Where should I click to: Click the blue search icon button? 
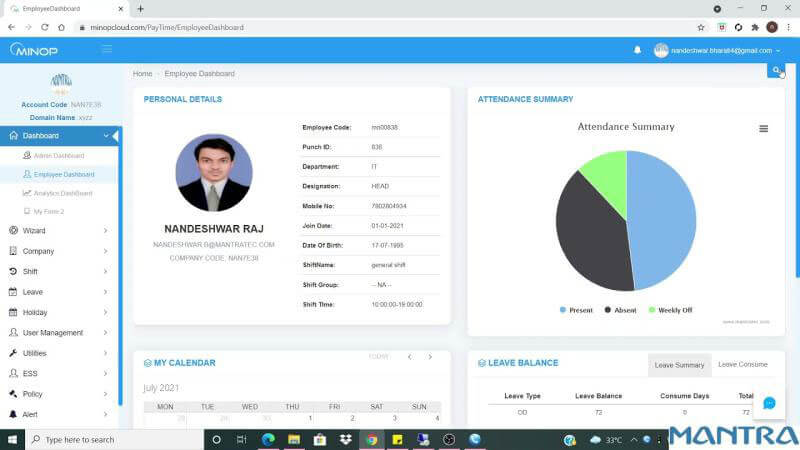coord(775,70)
